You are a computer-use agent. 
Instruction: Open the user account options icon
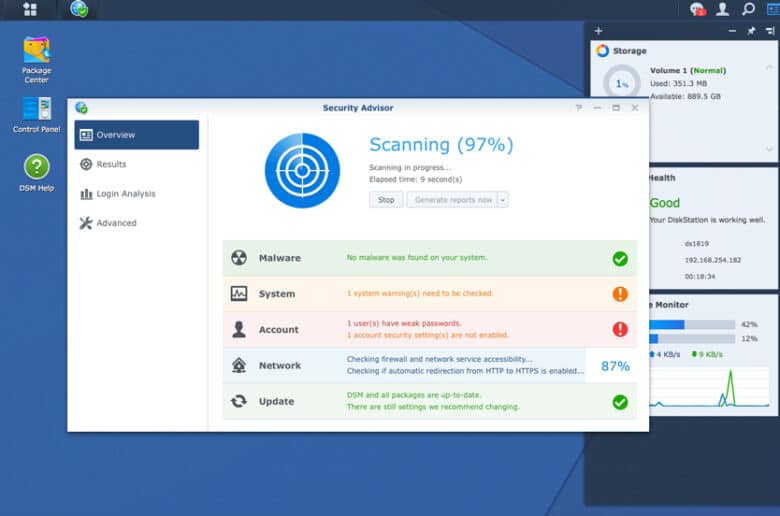pos(722,8)
